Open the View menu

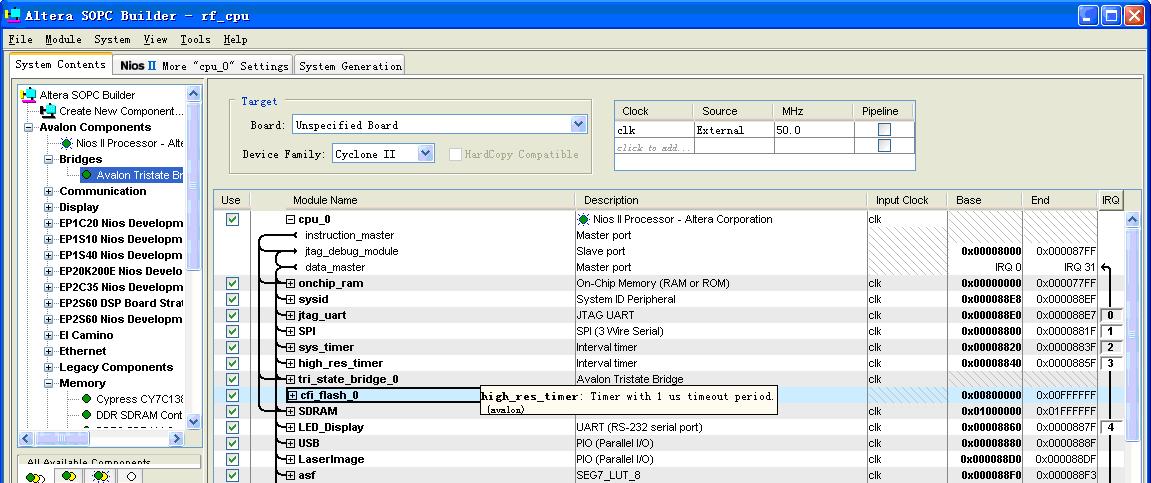click(x=156, y=40)
